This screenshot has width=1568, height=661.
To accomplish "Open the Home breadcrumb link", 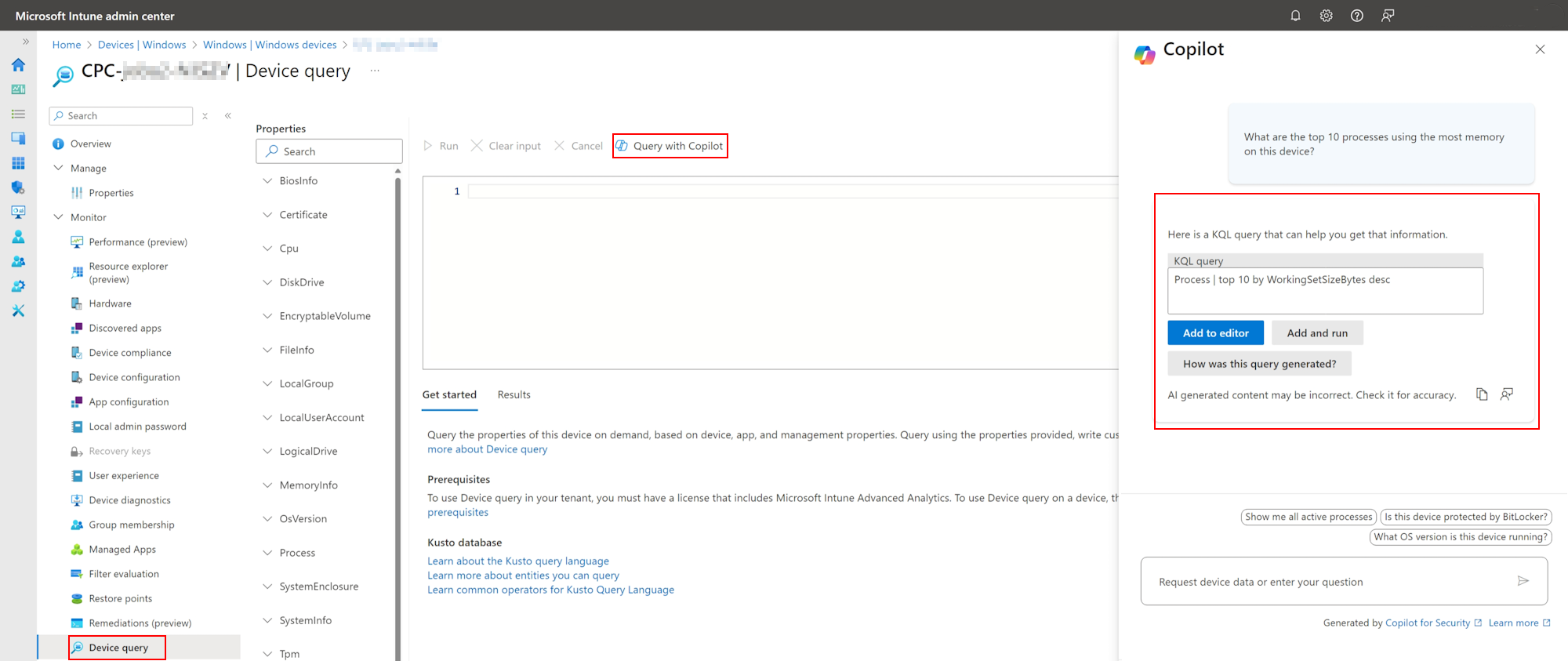I will point(67,45).
